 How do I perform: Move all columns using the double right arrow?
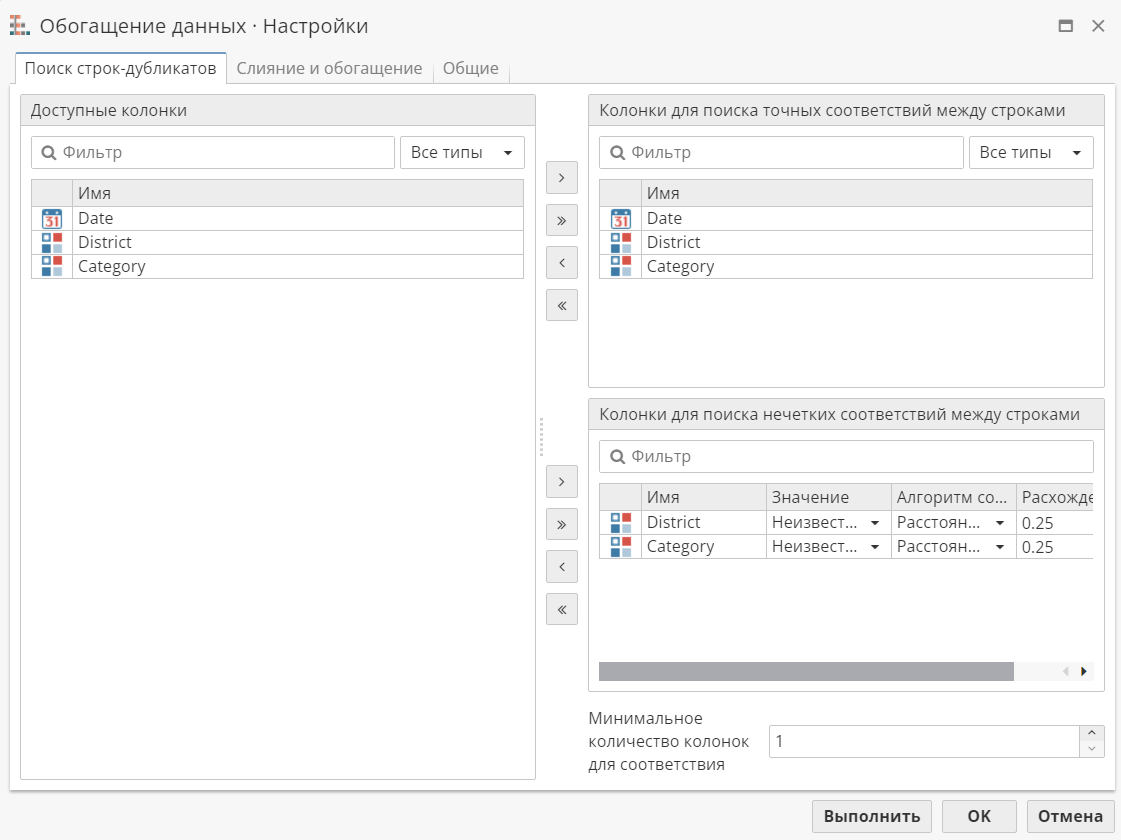point(561,220)
